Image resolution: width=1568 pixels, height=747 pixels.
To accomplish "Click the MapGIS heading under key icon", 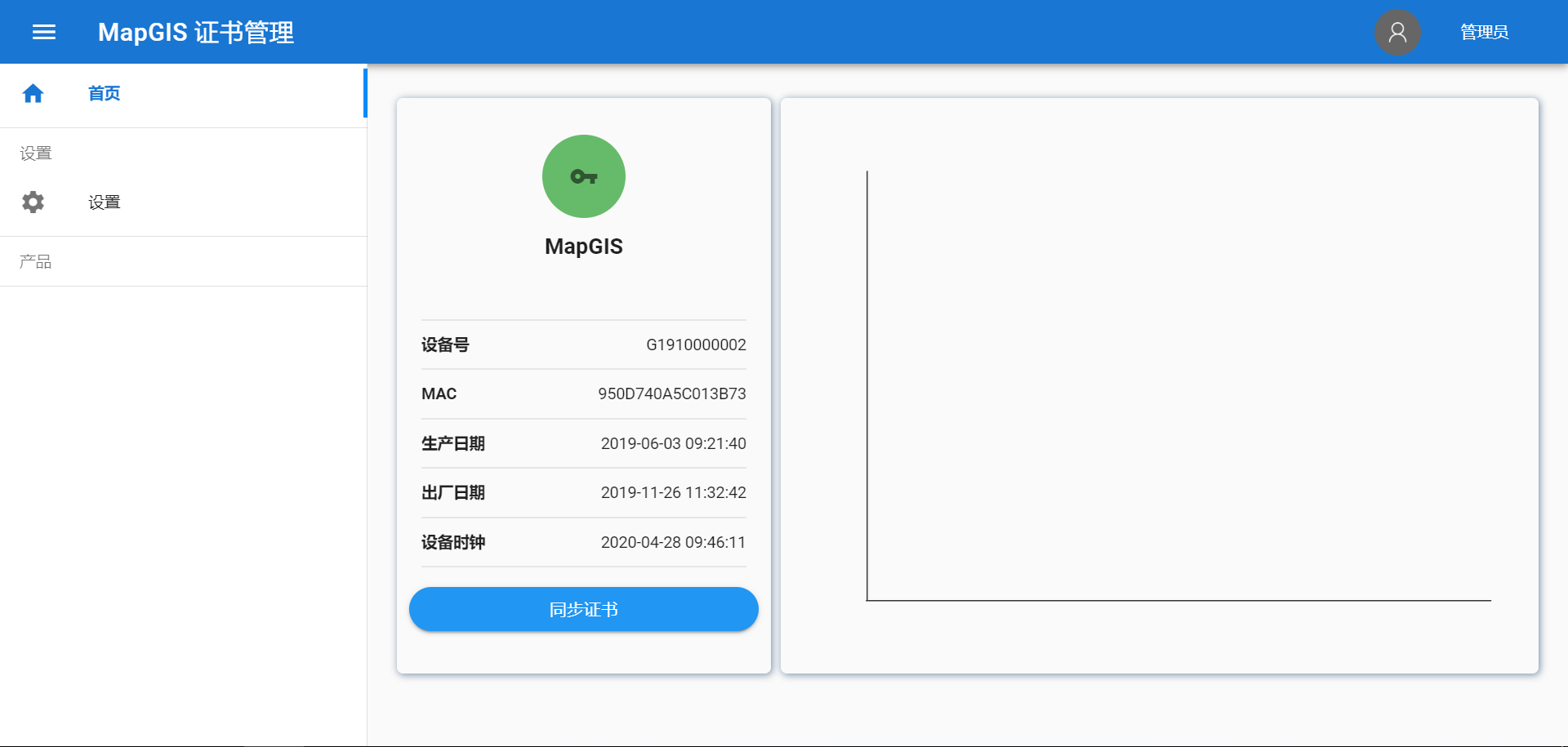I will pos(583,247).
